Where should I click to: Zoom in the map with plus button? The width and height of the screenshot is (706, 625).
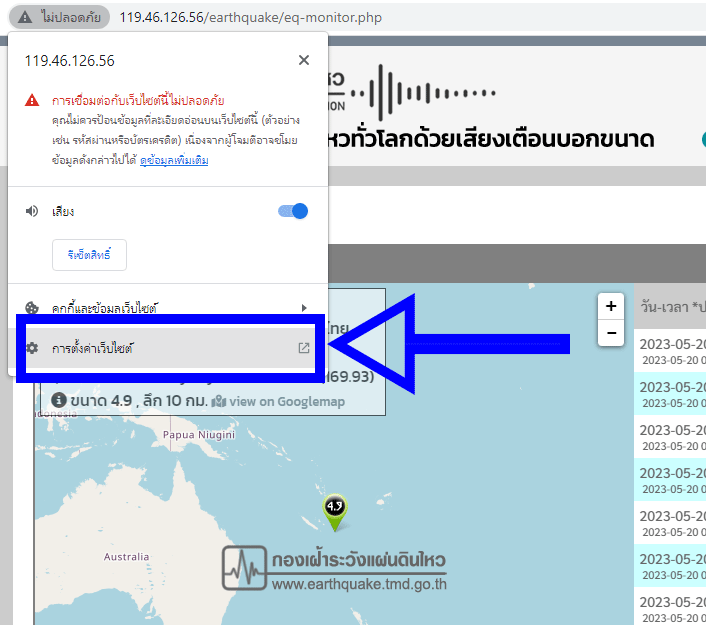pos(611,306)
